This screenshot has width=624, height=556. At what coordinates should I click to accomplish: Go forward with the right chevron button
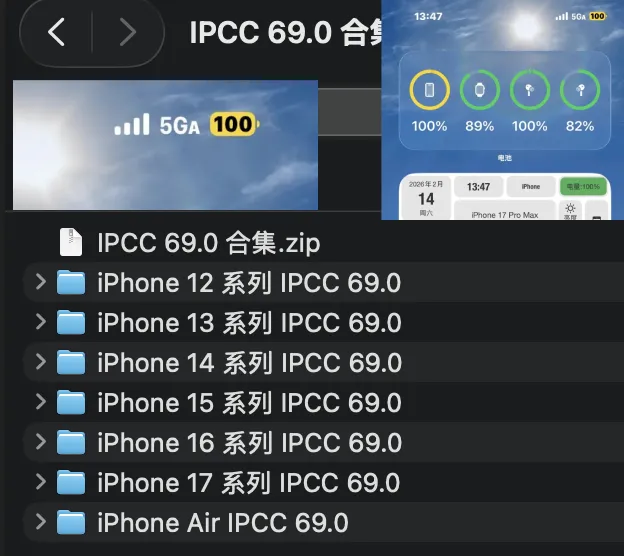coord(128,32)
